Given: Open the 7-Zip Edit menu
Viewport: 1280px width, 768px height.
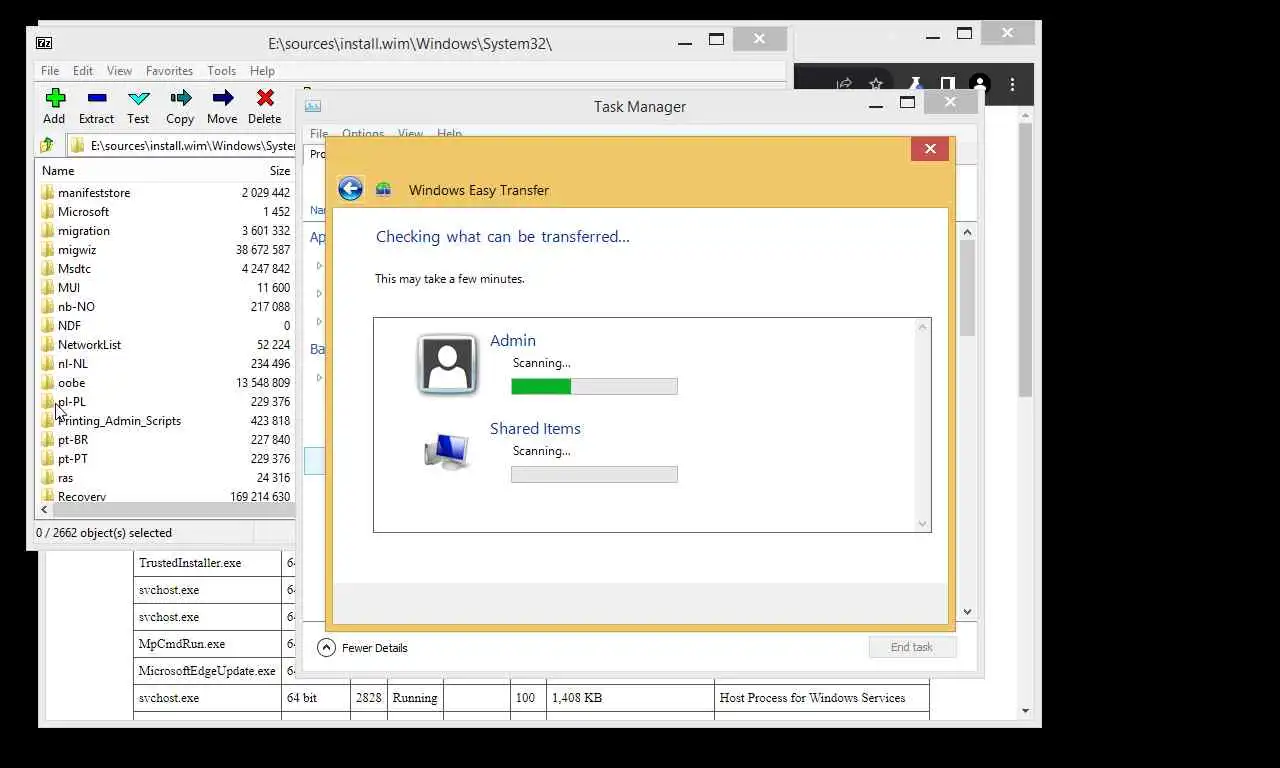Looking at the screenshot, I should (83, 71).
